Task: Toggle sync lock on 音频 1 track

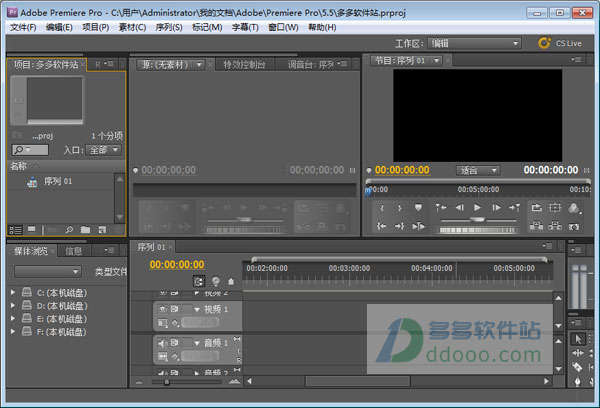Action: (x=174, y=343)
